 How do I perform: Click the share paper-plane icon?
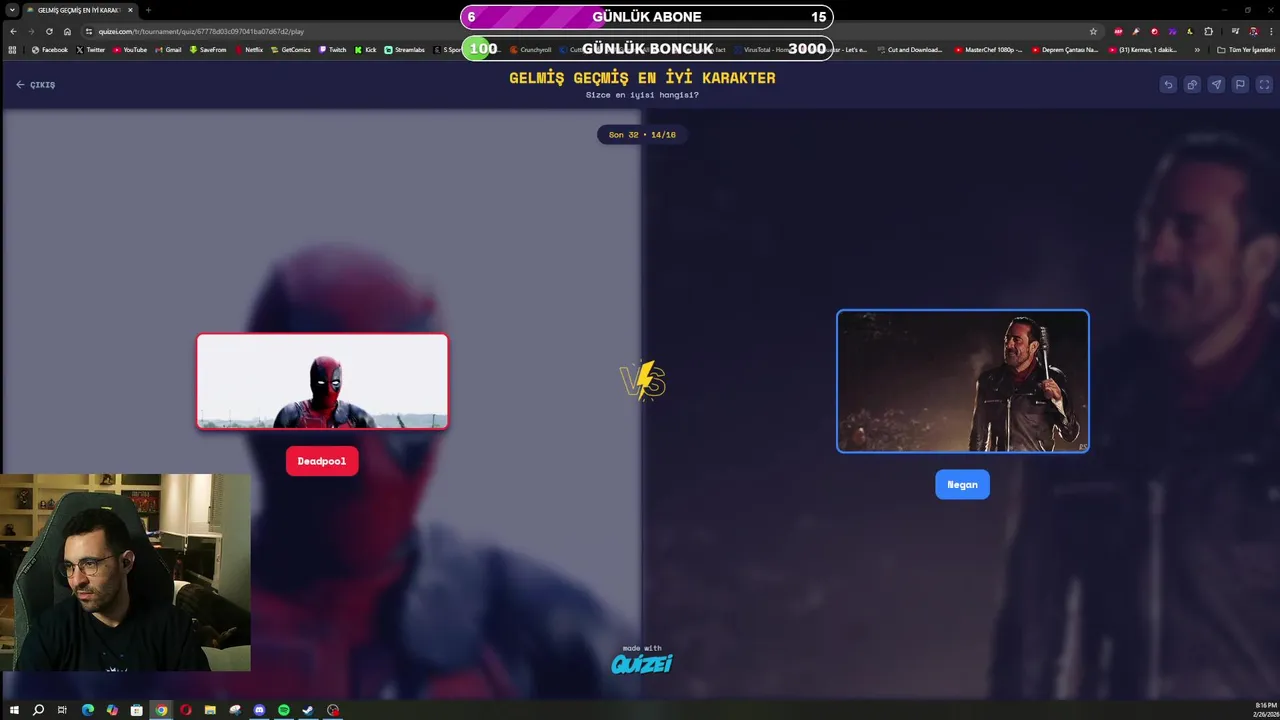[1216, 85]
